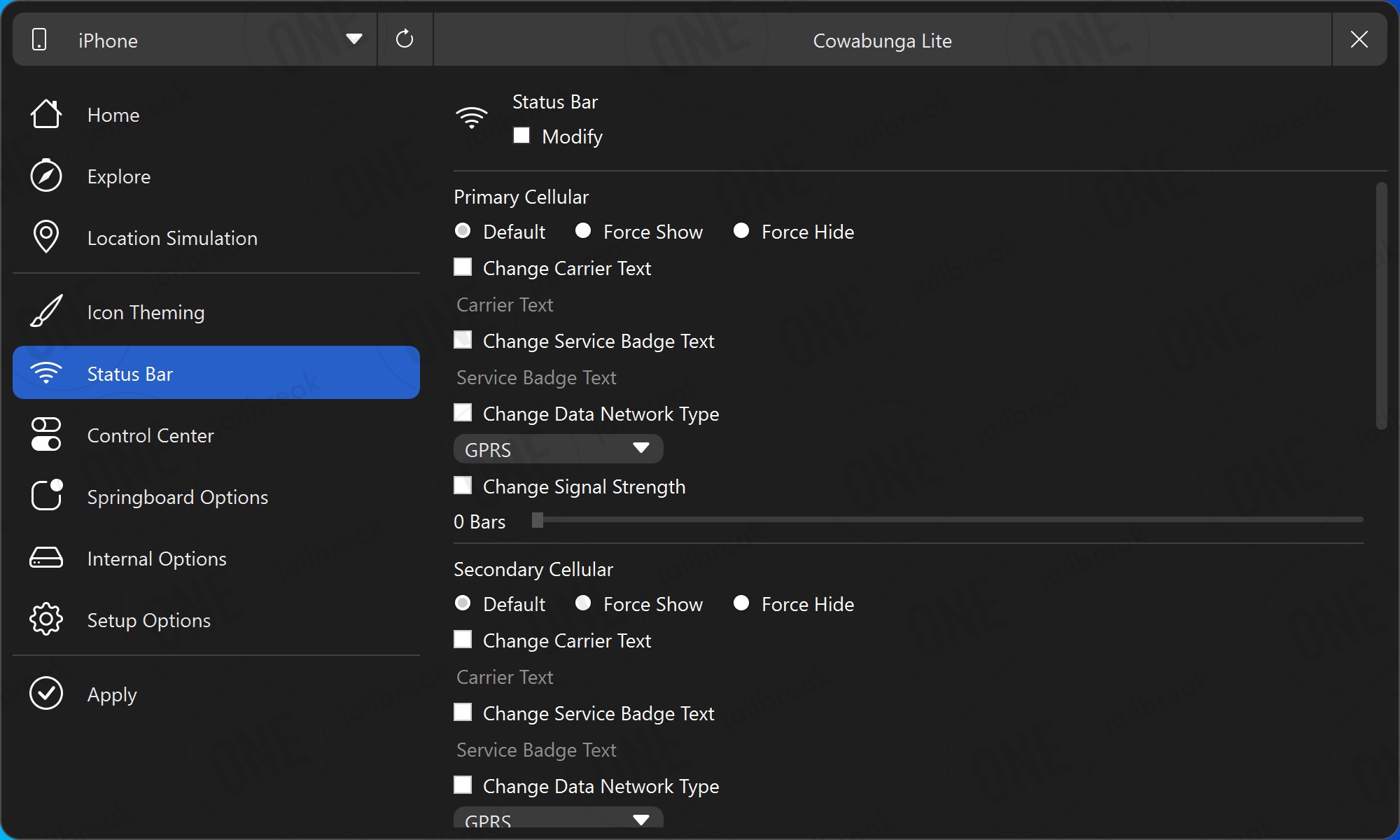1400x840 pixels.
Task: Open the iPhone device dropdown
Action: pyautogui.click(x=195, y=39)
